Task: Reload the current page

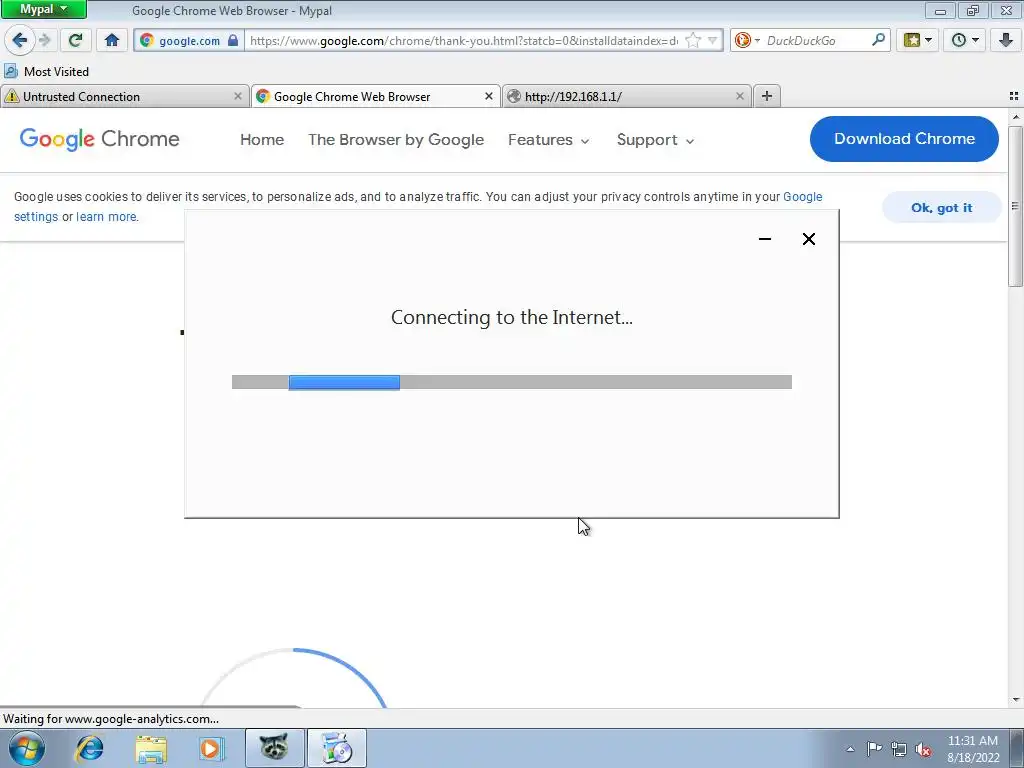Action: pos(76,40)
